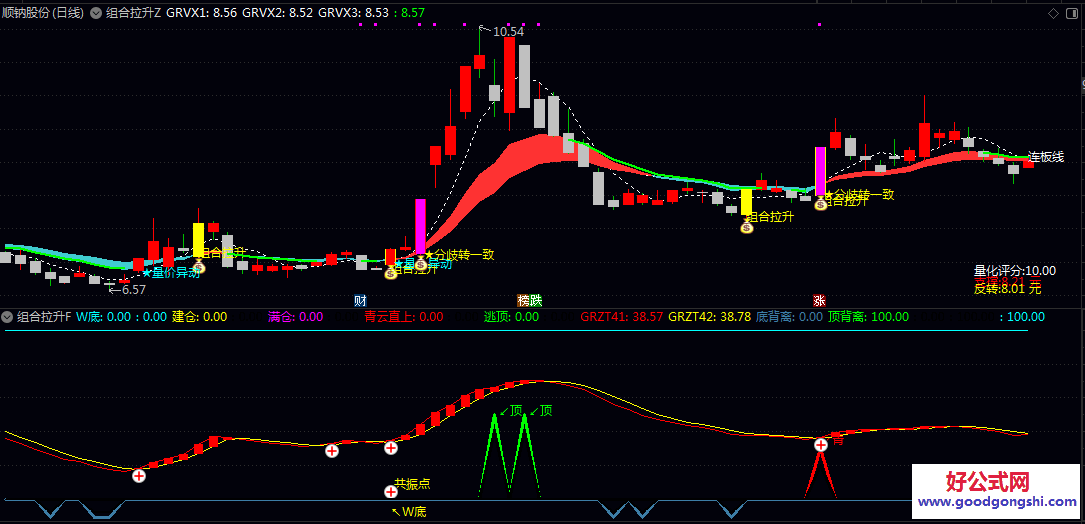Toggle the side panel icon at top right

[1072, 13]
